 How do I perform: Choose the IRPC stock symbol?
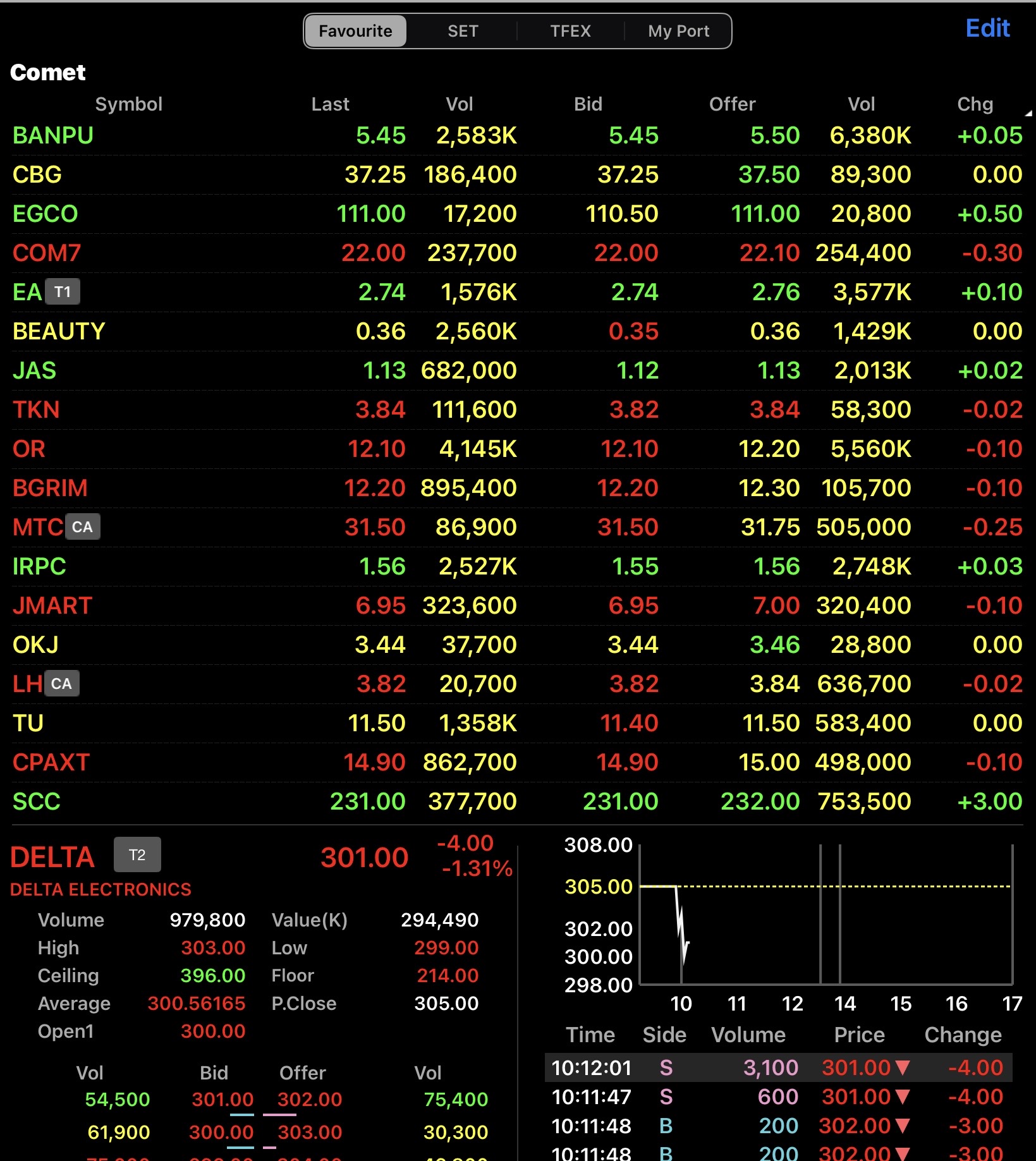click(x=39, y=566)
